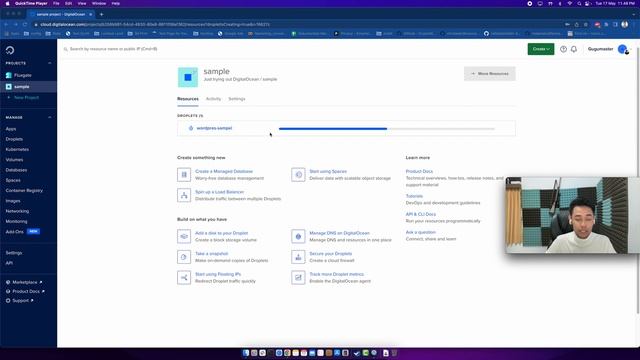Click the Spotlight search icon in menu bar
Screen dimensions: 640x360
579,3
